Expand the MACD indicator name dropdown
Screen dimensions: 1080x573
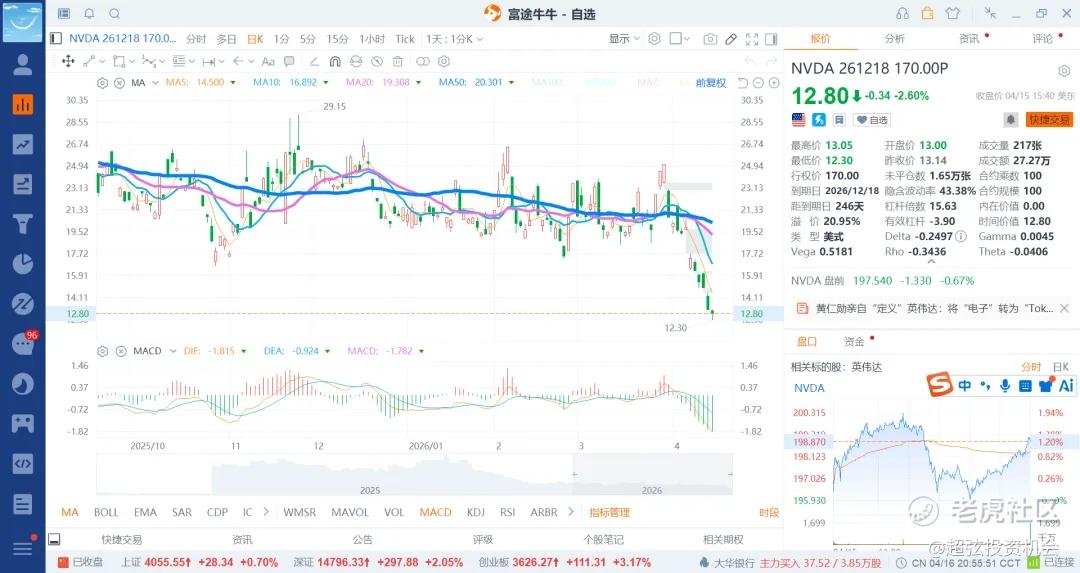pyautogui.click(x=173, y=351)
